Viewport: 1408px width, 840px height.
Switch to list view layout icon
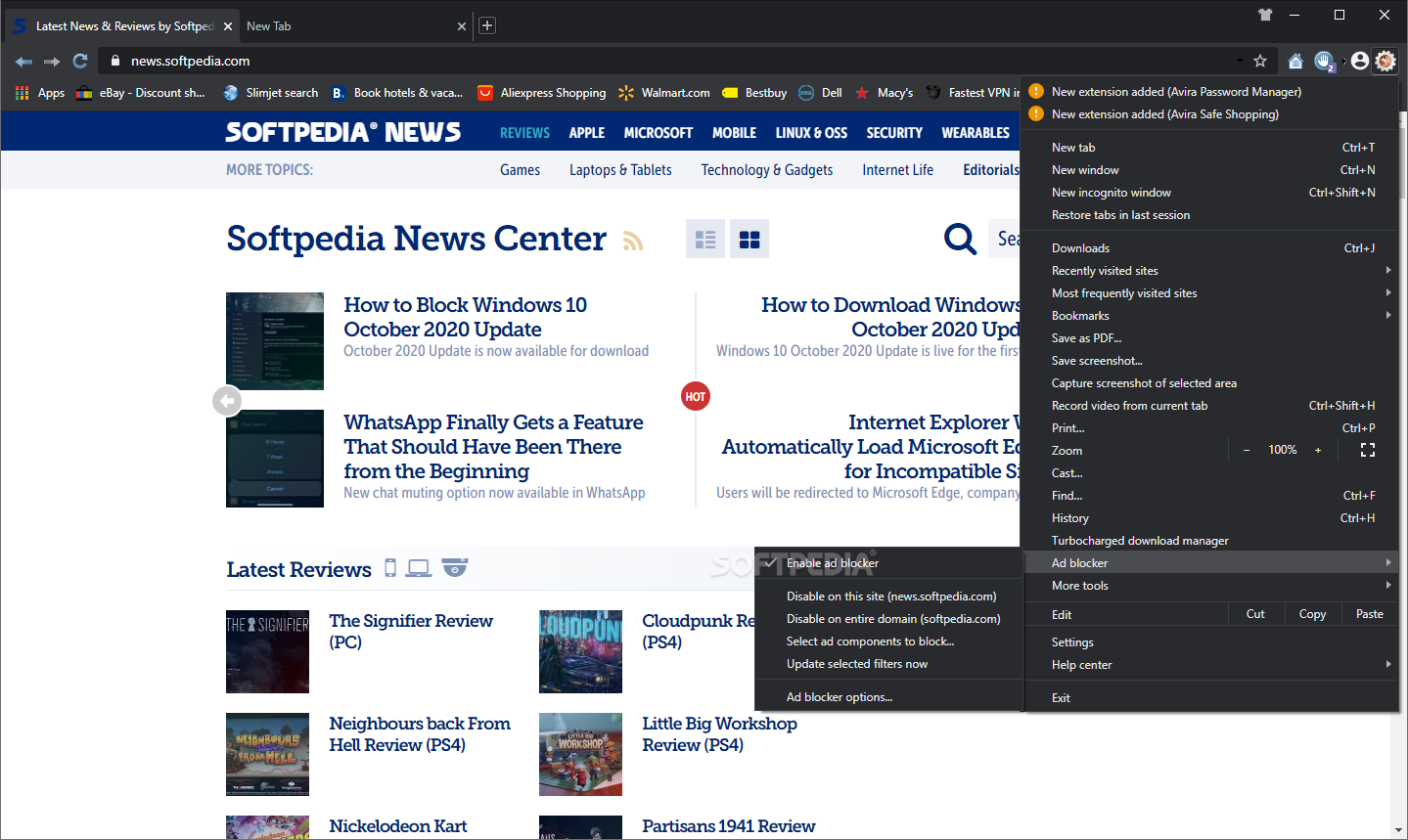705,239
